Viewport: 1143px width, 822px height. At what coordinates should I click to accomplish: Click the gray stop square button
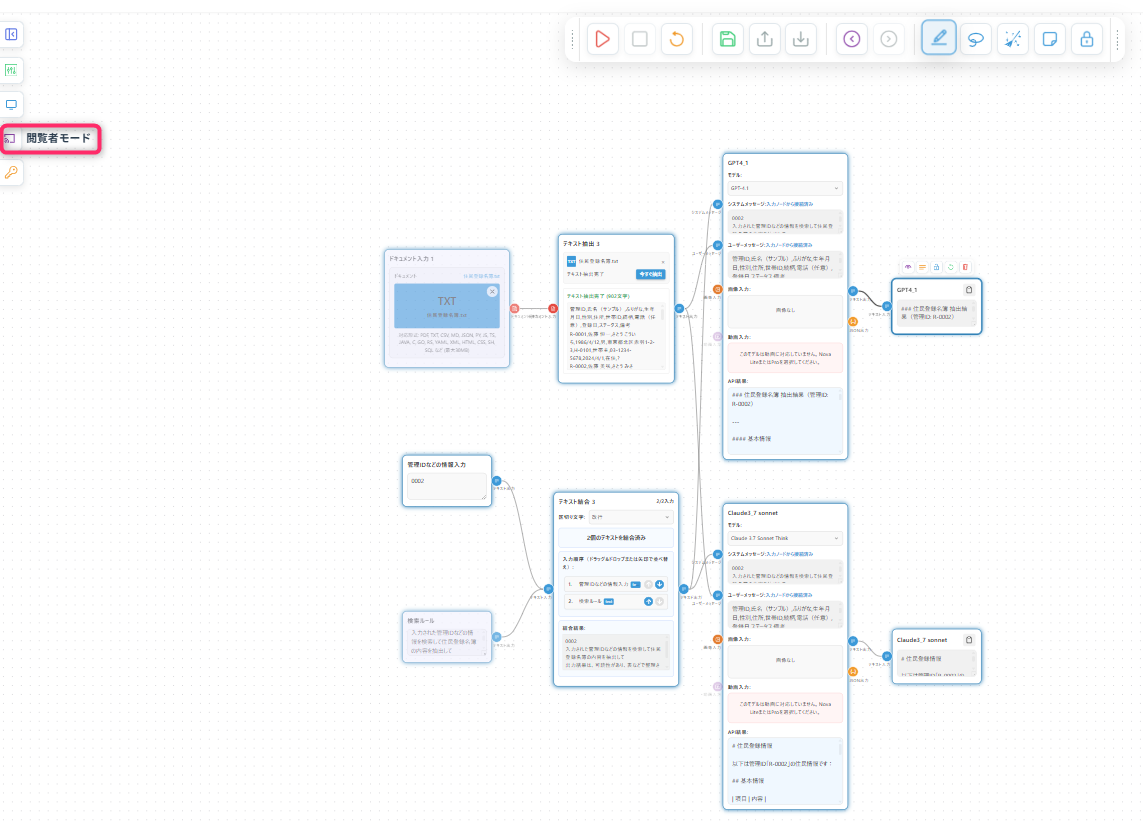click(639, 39)
